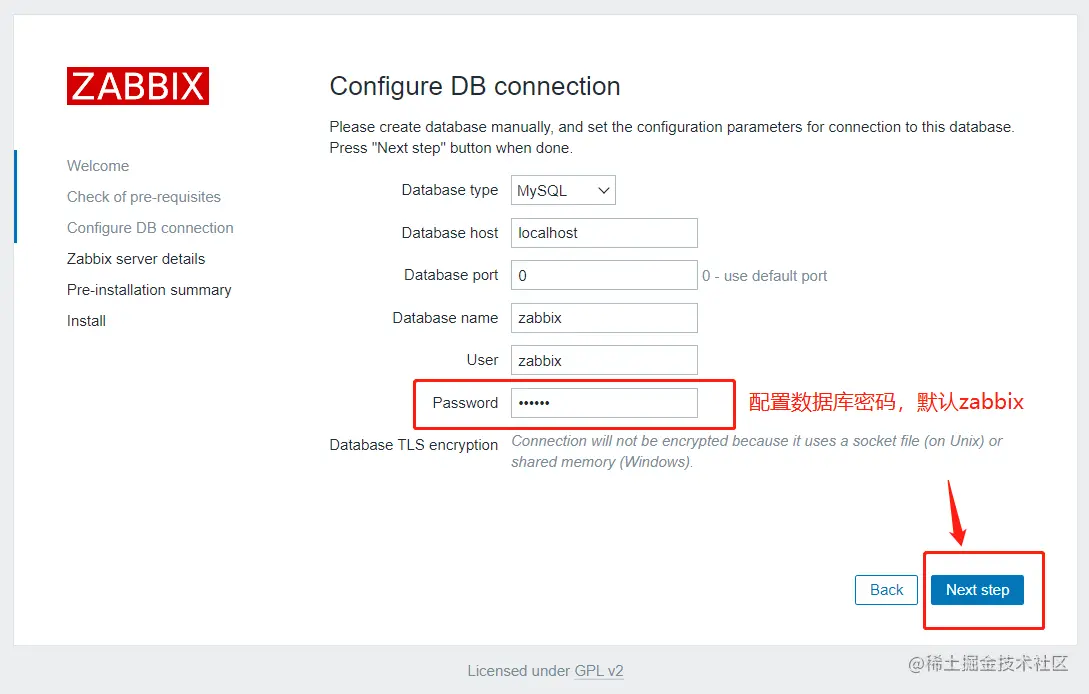This screenshot has width=1089, height=694.
Task: Focus the Database name field
Action: pyautogui.click(x=604, y=317)
